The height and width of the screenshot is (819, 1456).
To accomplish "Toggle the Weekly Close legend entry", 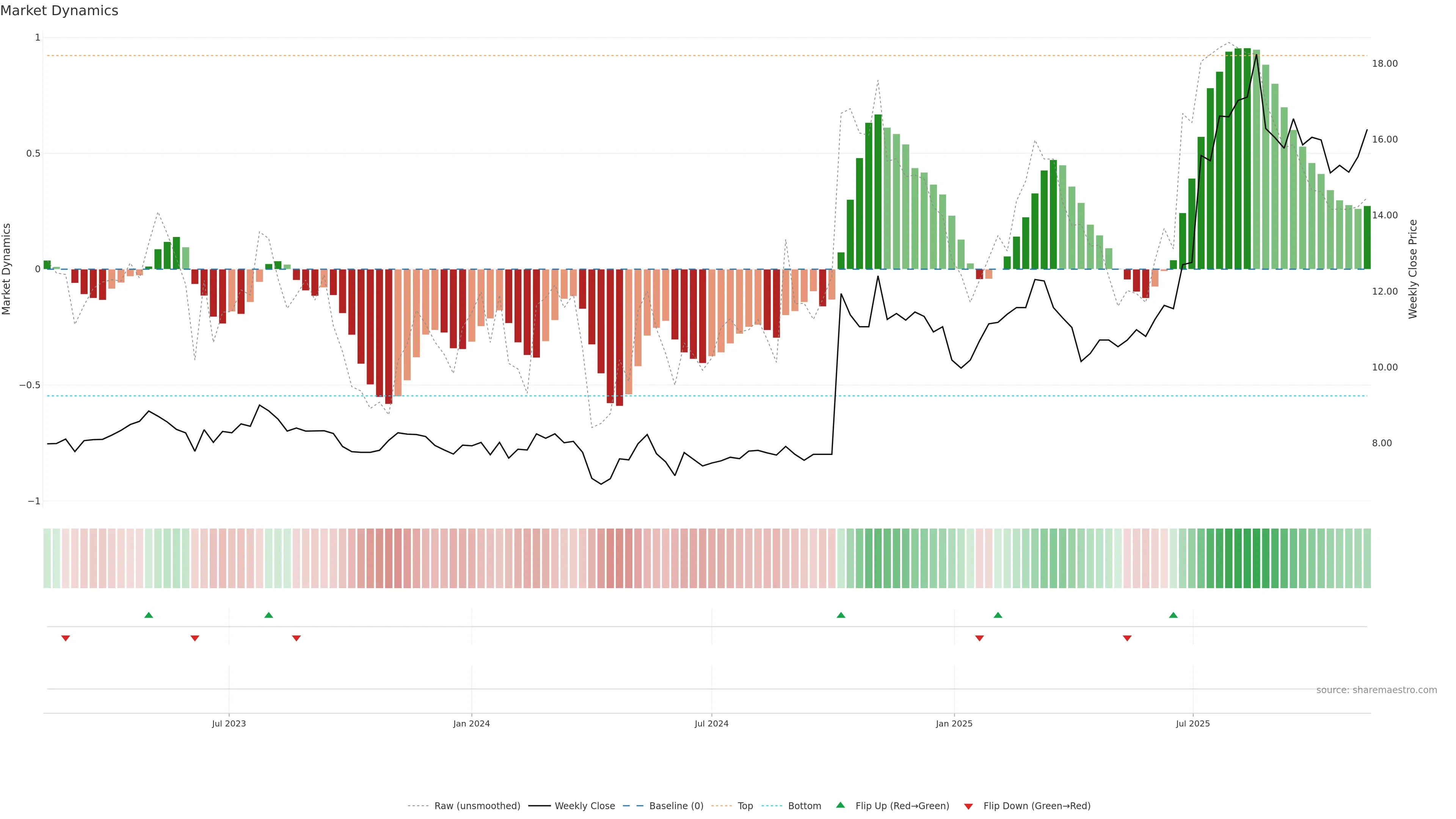I will pos(584,805).
